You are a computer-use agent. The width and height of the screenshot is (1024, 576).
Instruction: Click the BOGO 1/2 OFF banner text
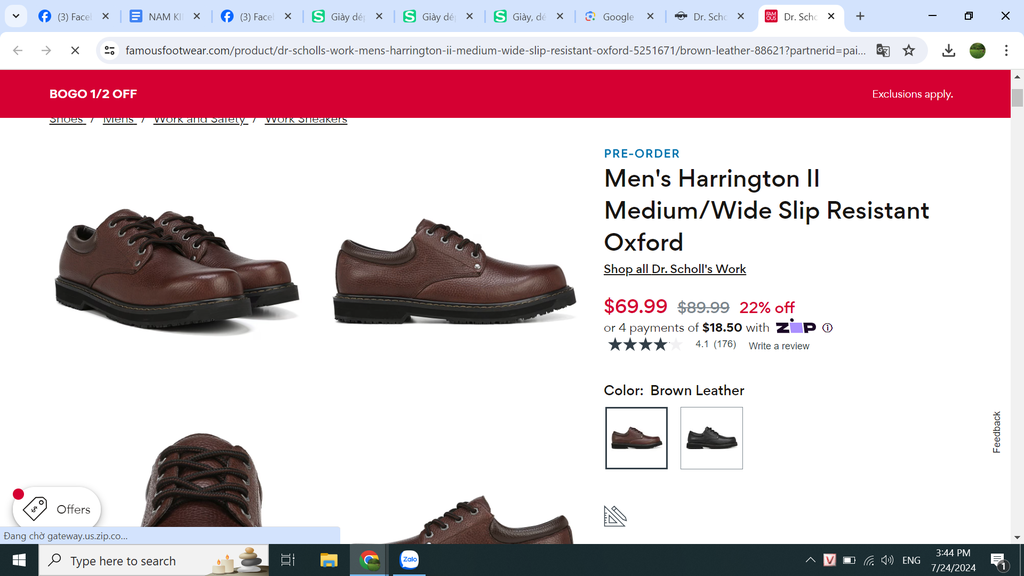[93, 94]
